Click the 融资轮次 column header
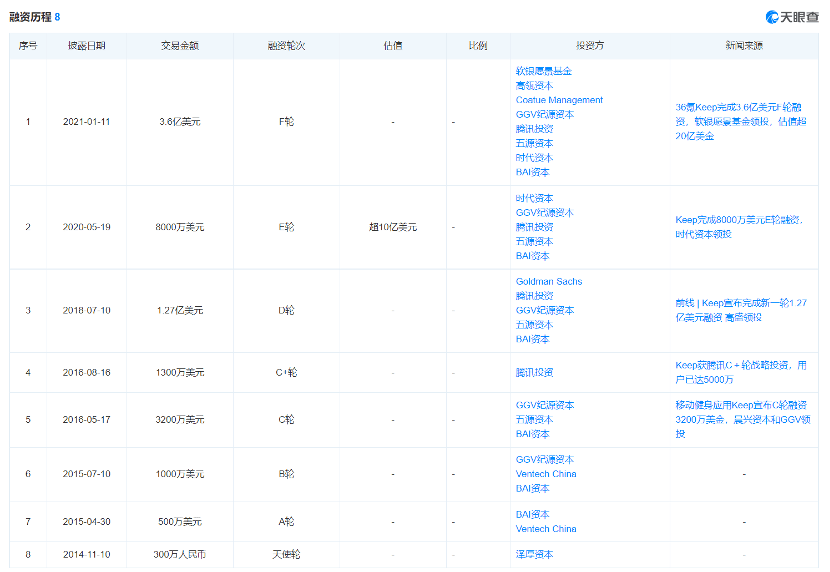 (x=286, y=46)
